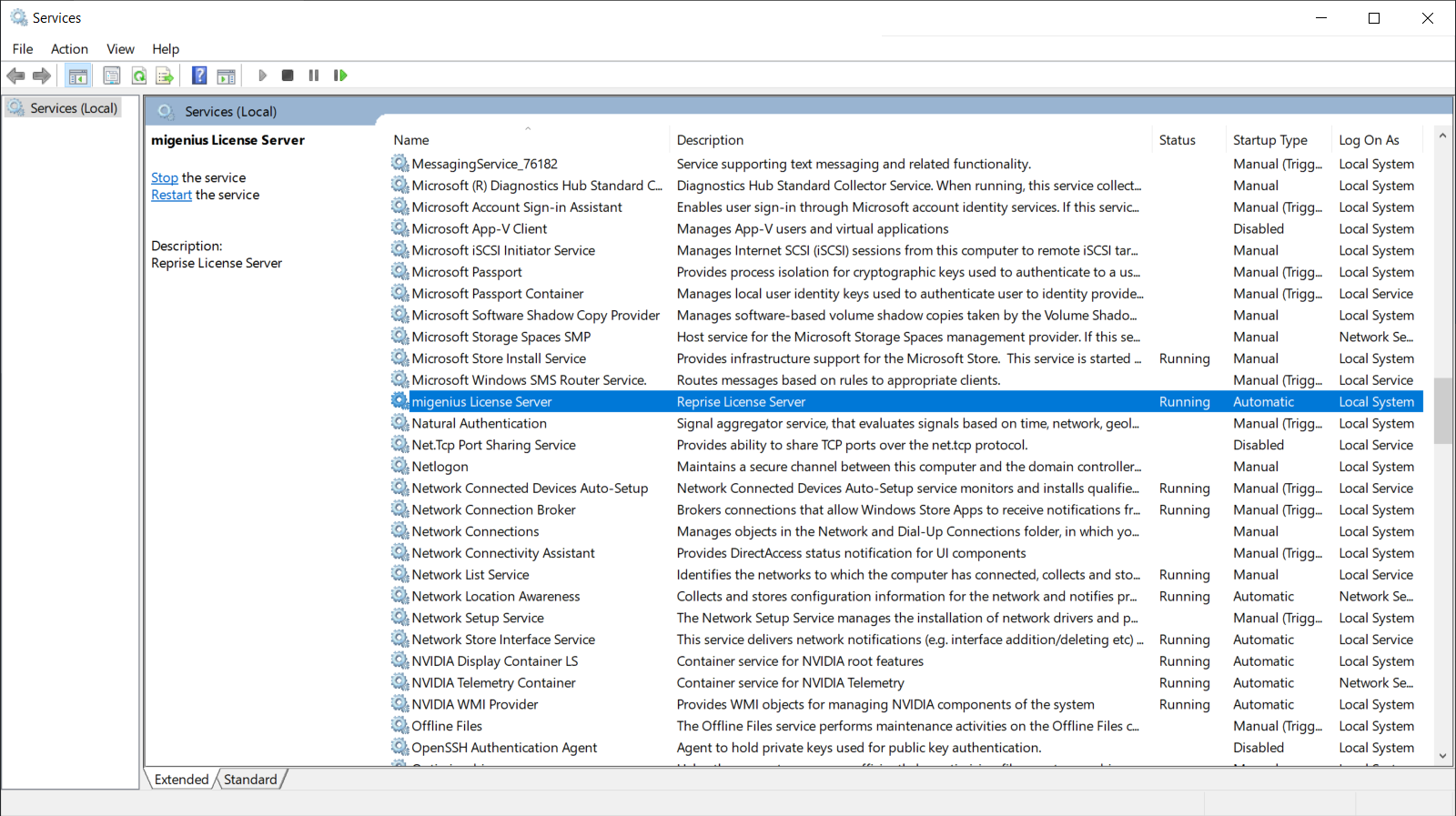Select OpenSSH Authentication Agent service
This screenshot has height=816, width=1456.
tap(504, 748)
